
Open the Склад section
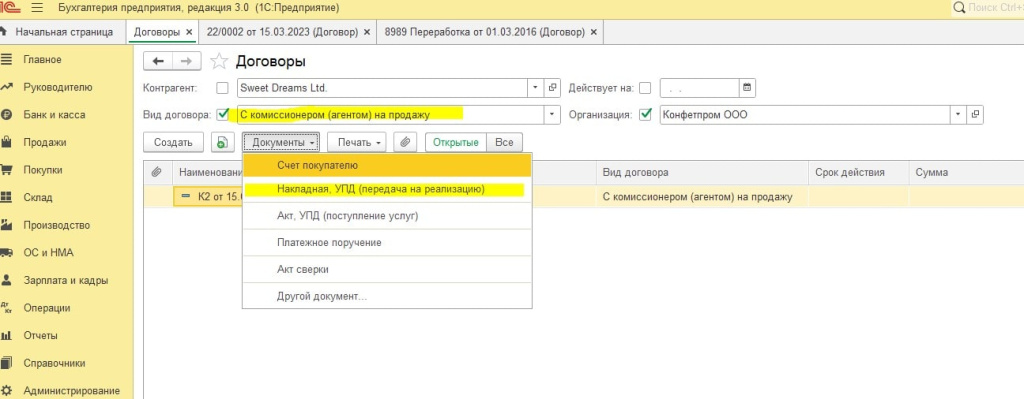(x=38, y=197)
